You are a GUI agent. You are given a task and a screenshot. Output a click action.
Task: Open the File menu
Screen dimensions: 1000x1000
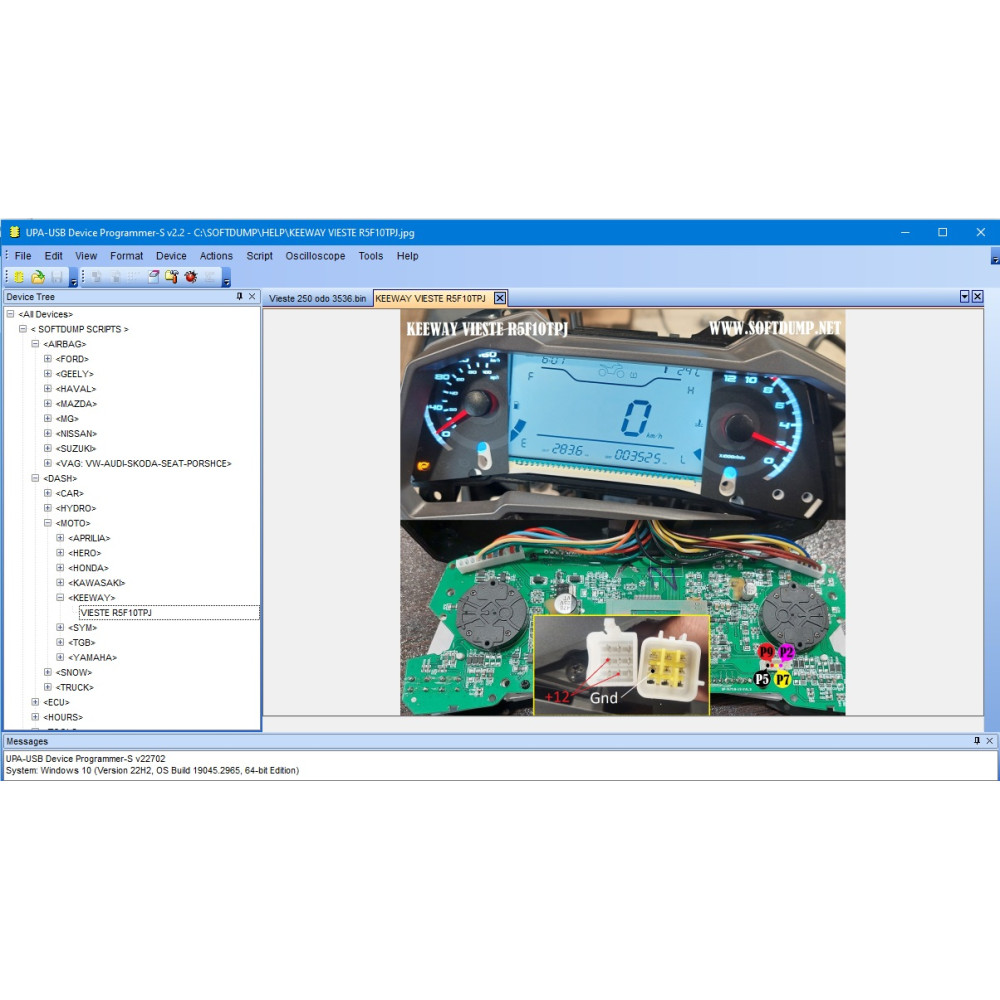23,256
